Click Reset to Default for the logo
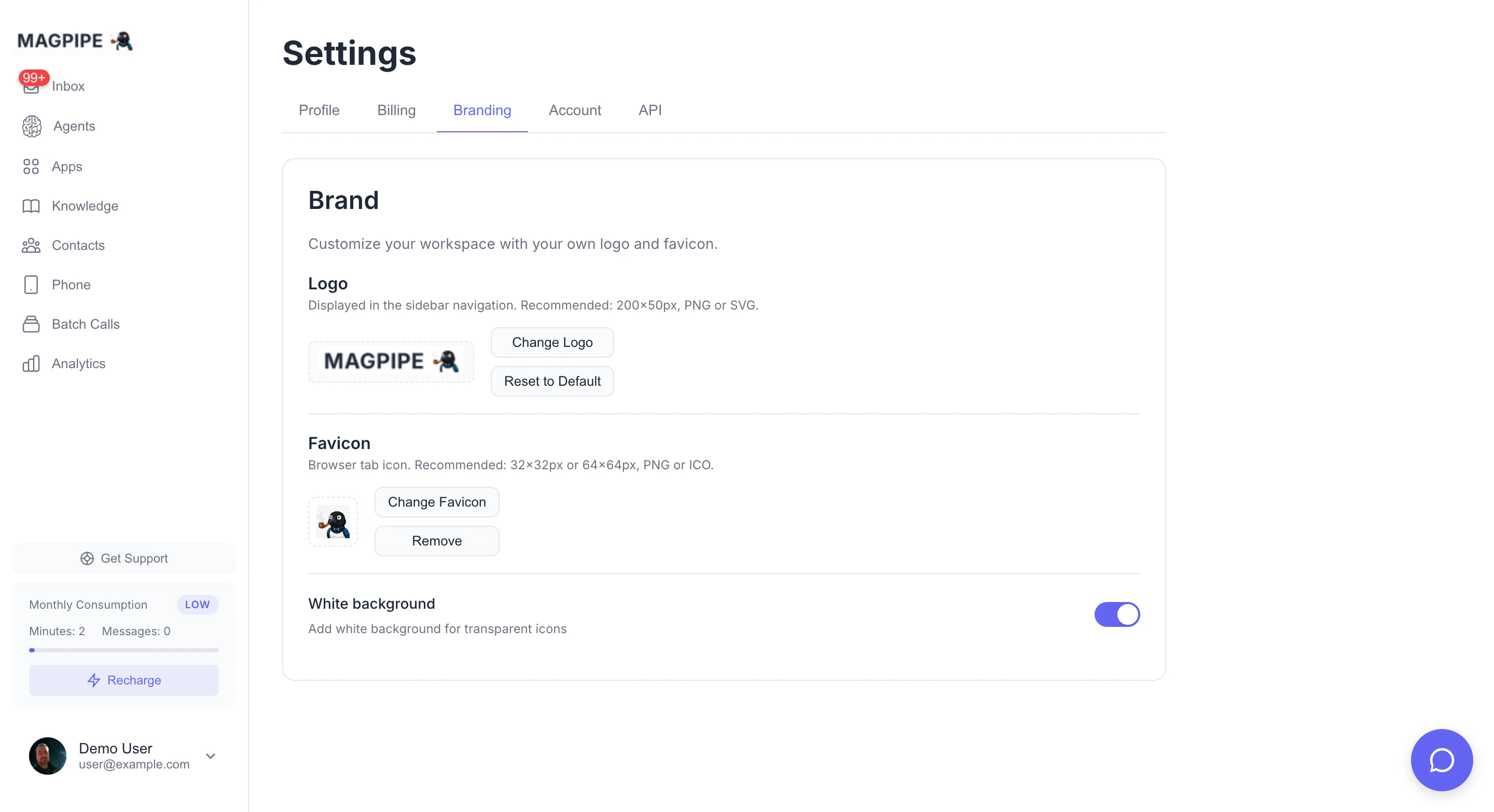Image resolution: width=1494 pixels, height=812 pixels. [x=551, y=381]
